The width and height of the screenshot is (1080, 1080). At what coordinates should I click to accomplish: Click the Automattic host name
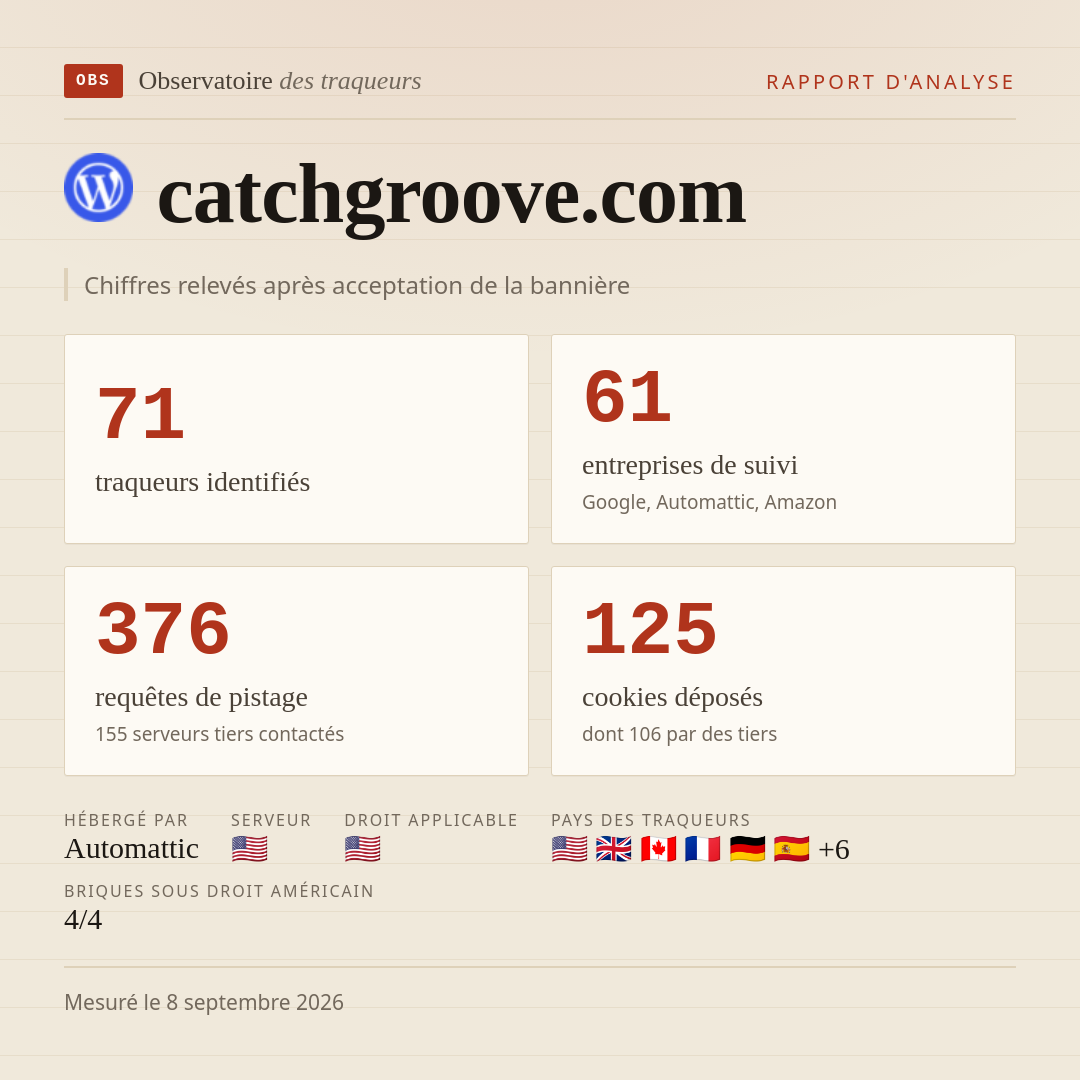click(132, 849)
